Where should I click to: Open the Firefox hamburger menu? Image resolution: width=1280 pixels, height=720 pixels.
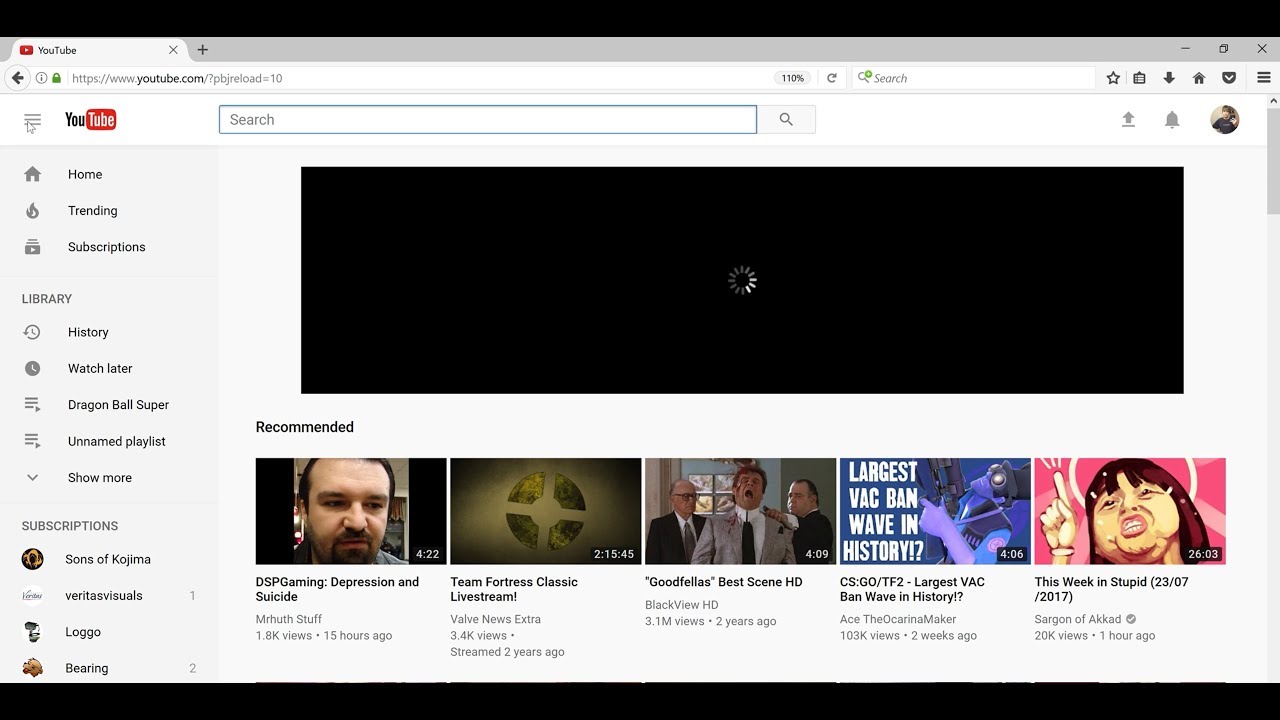pos(1264,78)
